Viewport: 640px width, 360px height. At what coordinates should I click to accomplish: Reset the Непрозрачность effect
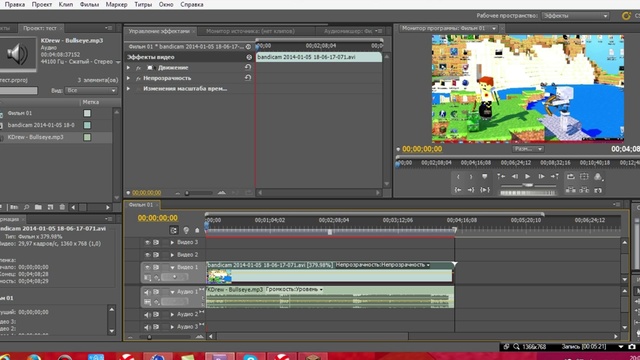click(248, 78)
